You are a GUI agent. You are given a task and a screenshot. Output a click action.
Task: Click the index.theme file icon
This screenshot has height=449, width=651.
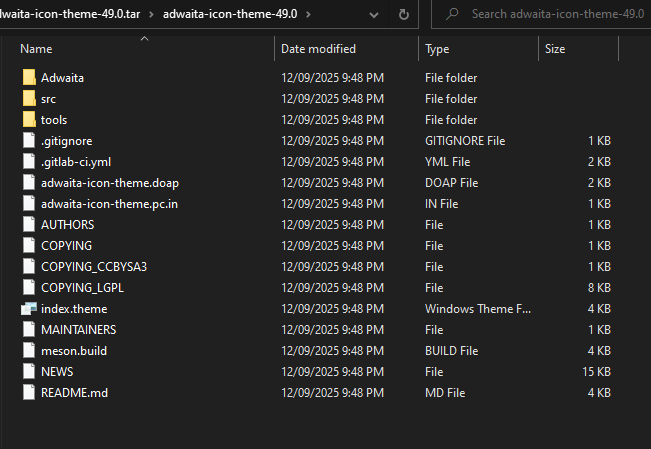coord(28,309)
